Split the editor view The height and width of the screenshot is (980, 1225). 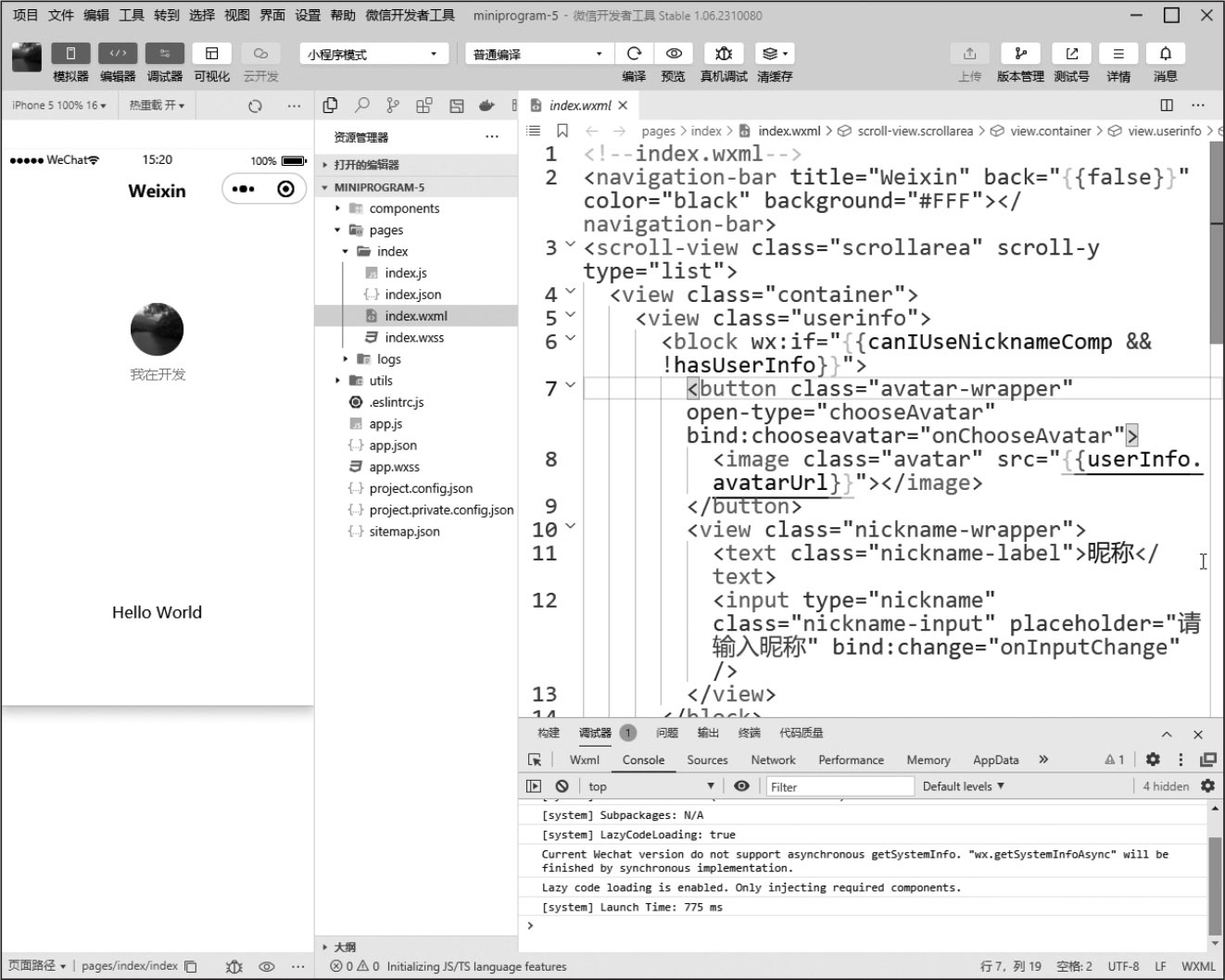[x=1167, y=105]
